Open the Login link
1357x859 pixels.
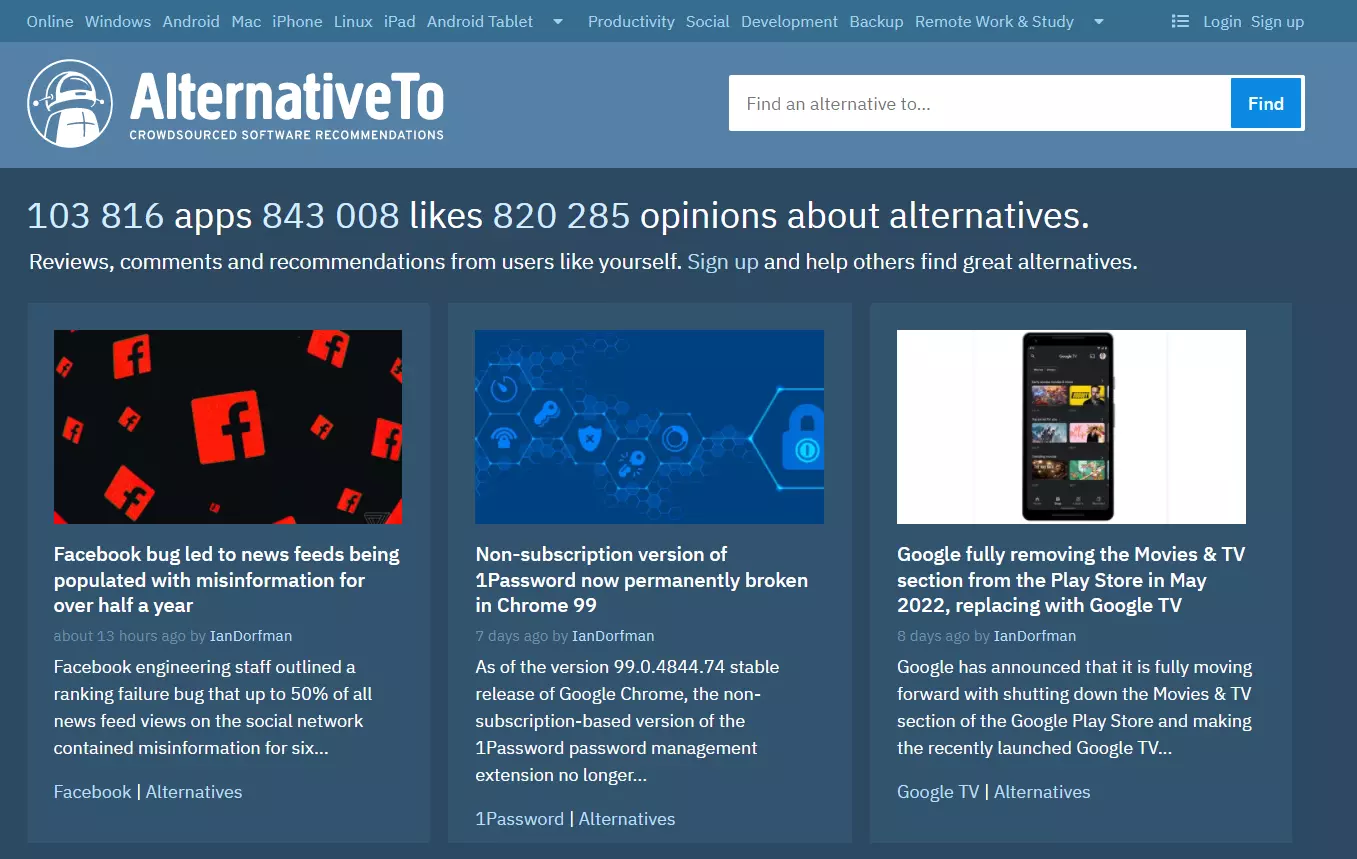(1221, 21)
